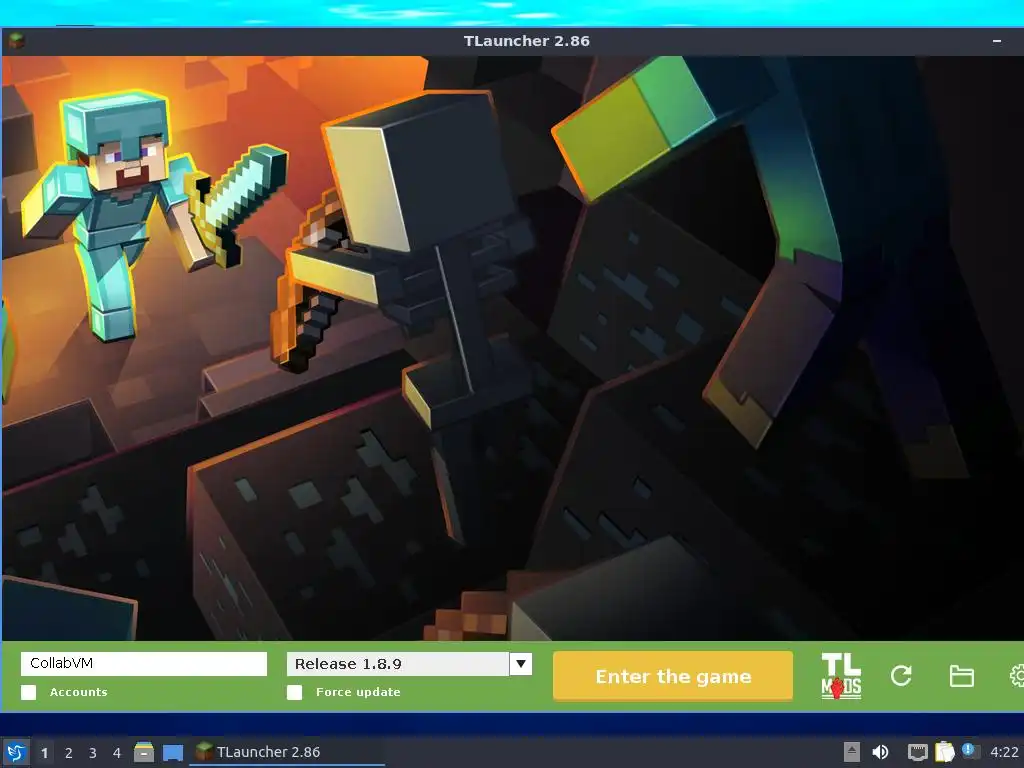Open the network connection tray icon
The width and height of the screenshot is (1024, 768).
tap(918, 752)
